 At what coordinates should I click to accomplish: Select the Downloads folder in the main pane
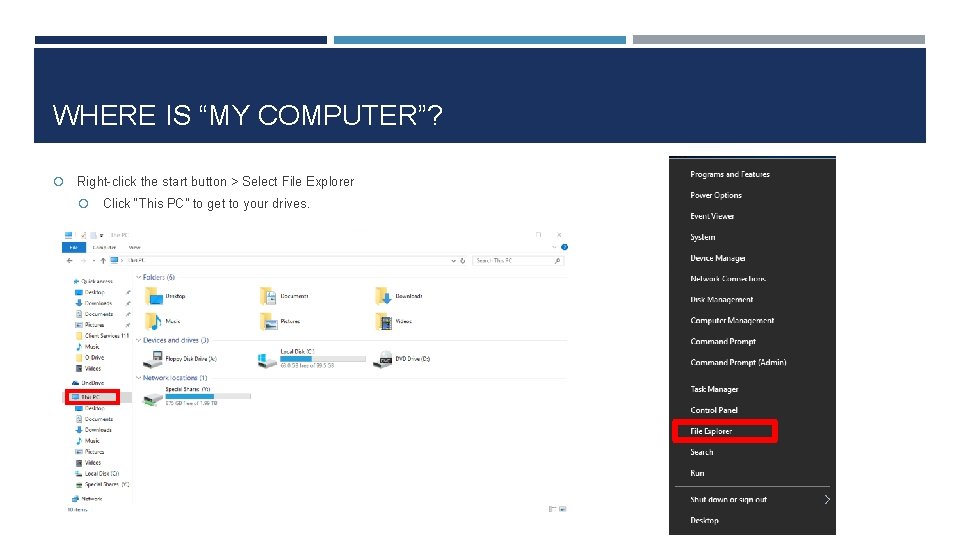pyautogui.click(x=399, y=296)
